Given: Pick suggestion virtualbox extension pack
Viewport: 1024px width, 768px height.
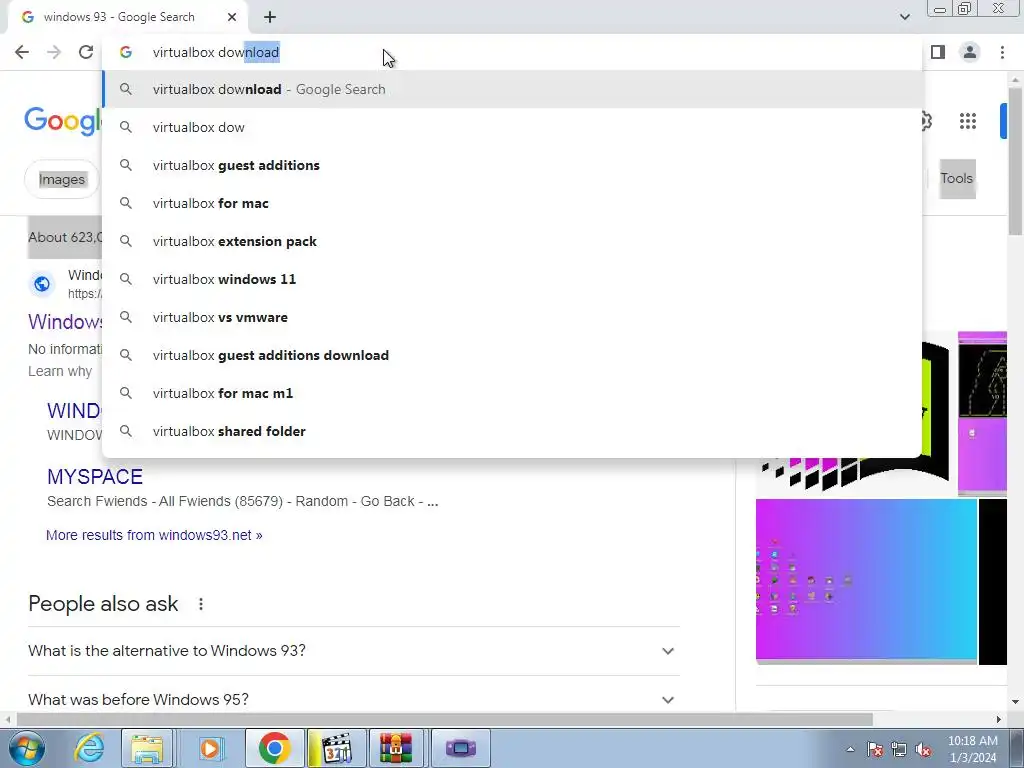Looking at the screenshot, I should point(513,241).
